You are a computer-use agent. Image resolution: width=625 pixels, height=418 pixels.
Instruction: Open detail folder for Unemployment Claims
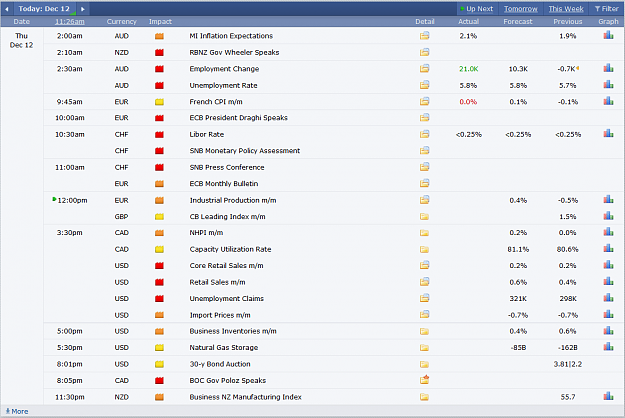[425, 298]
